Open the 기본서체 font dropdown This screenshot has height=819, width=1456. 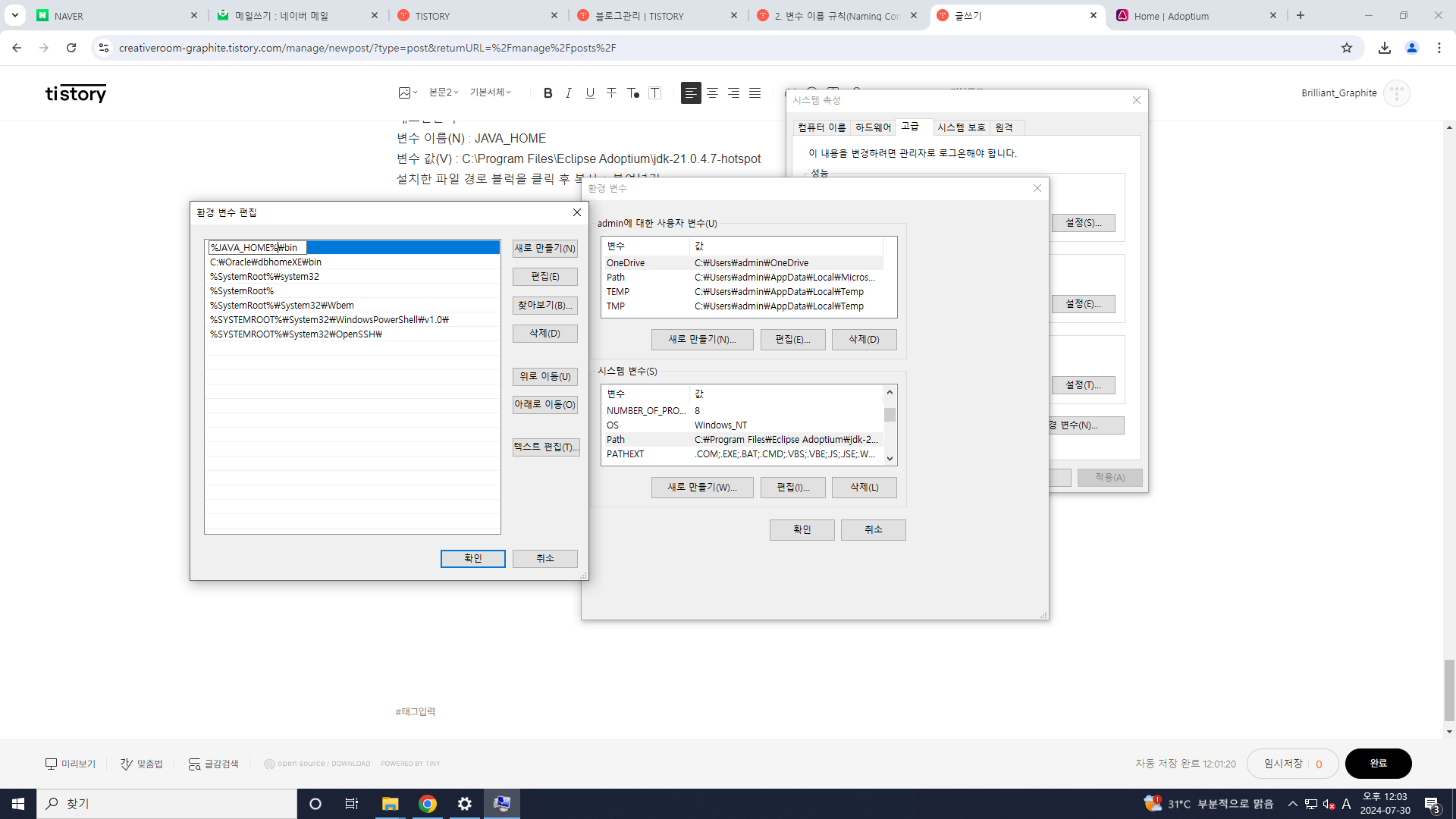tap(490, 93)
